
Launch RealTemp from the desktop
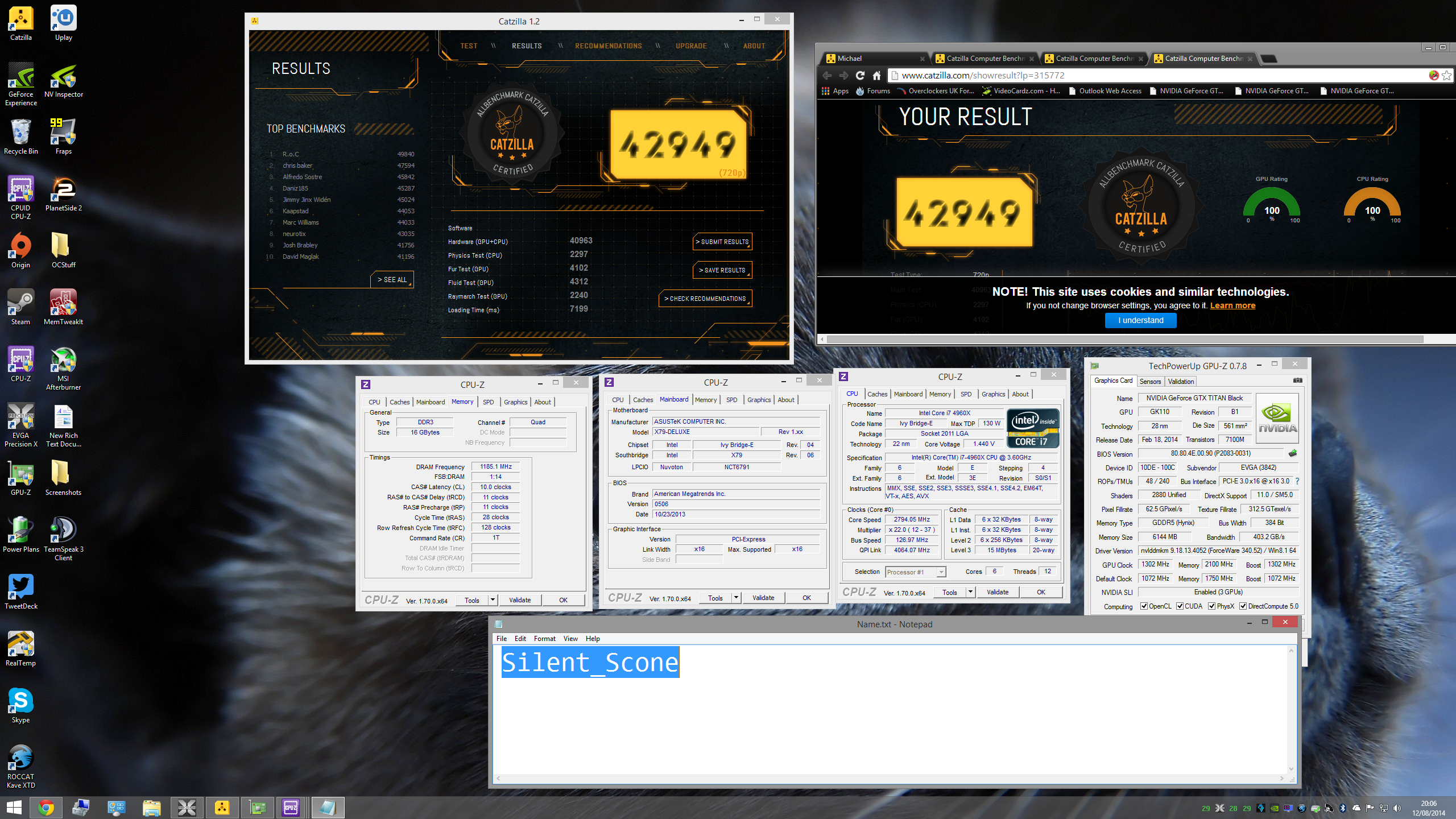[21, 648]
